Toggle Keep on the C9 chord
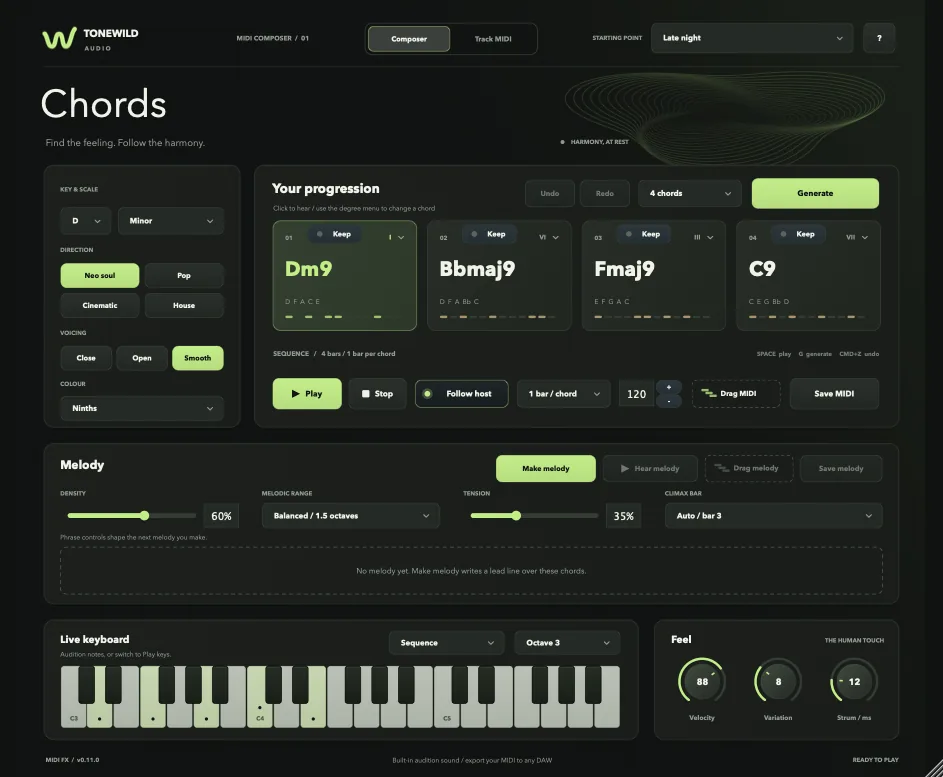The image size is (943, 777). (798, 234)
